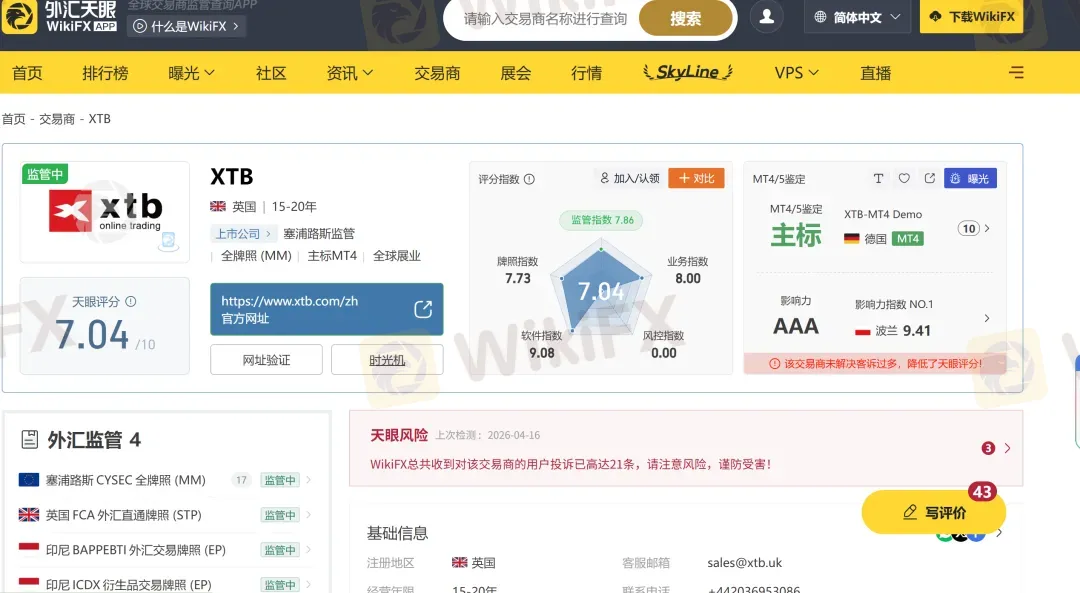Select the SkyLine item in the navigation bar
The image size is (1080, 593).
click(x=685, y=72)
